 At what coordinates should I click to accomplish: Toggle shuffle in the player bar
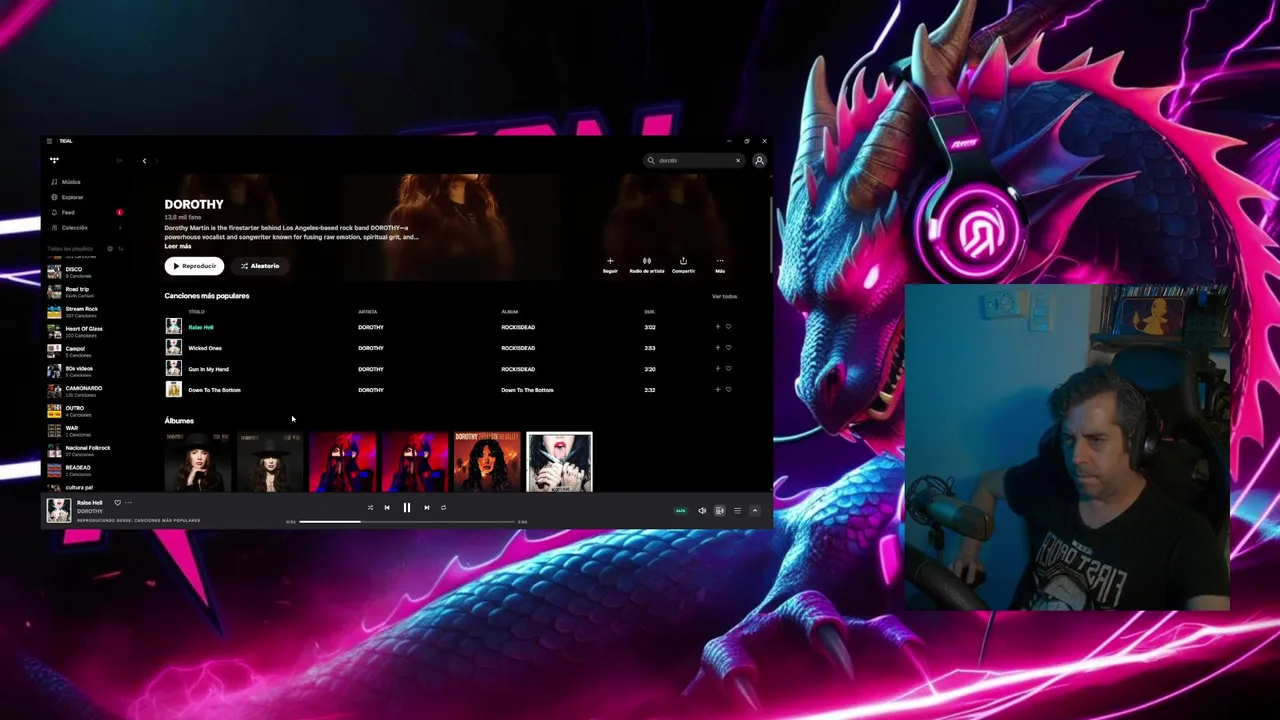tap(370, 508)
